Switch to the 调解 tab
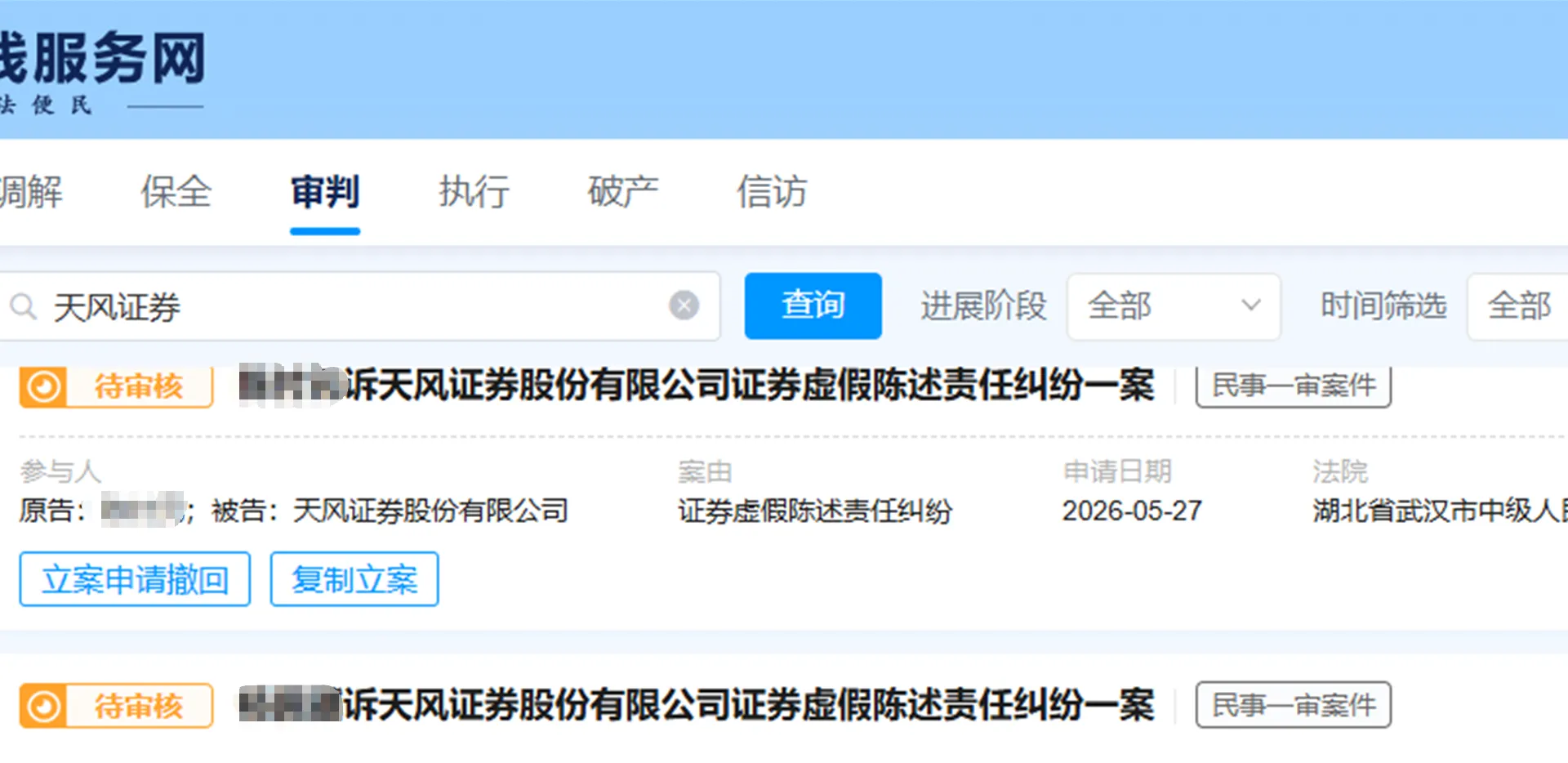 [x=31, y=193]
